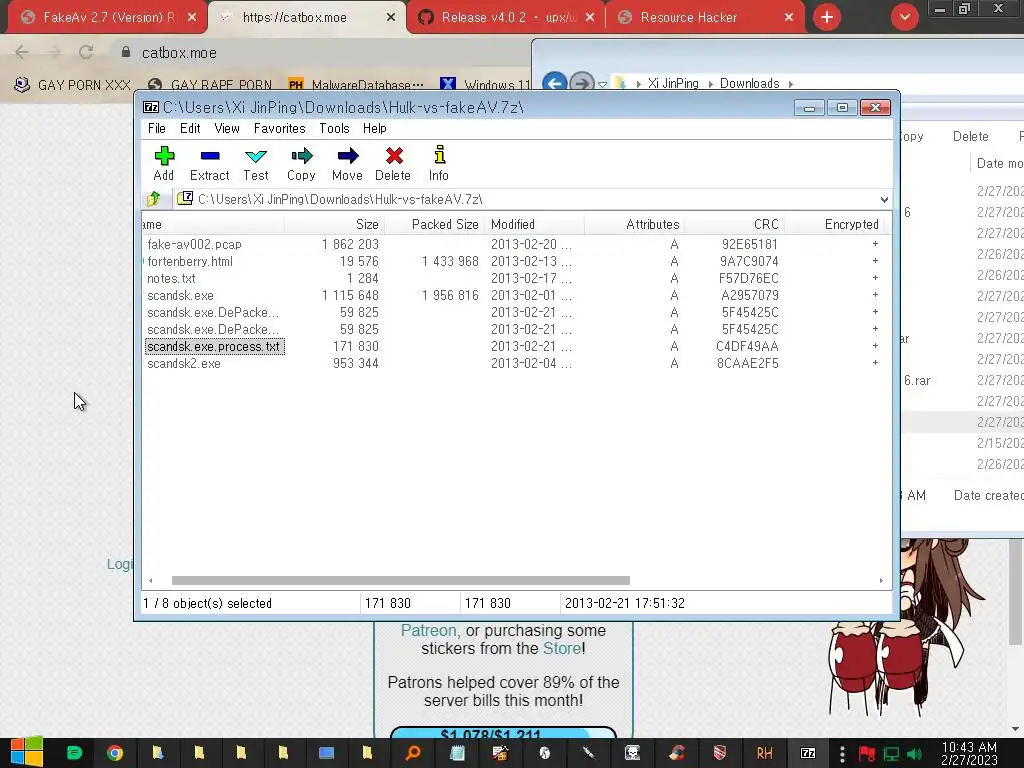Click the Patreon link on catbox page

coord(429,630)
